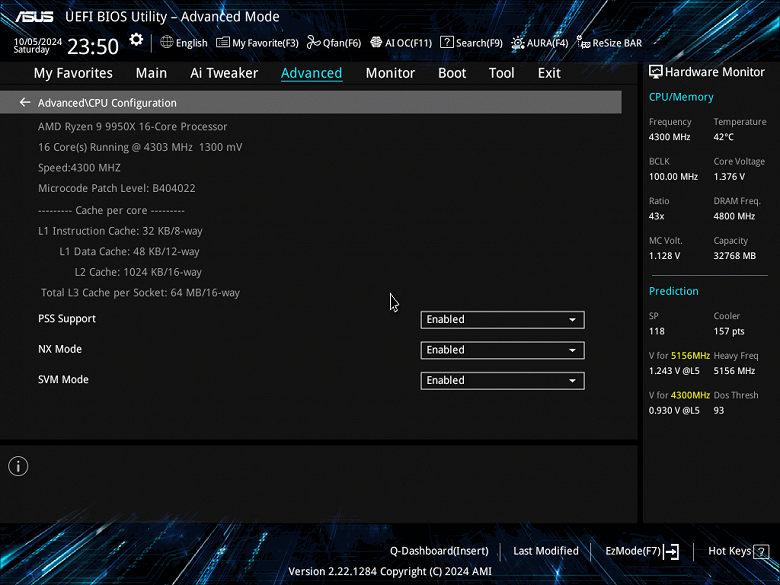Expand the NX Mode dropdown

coord(502,350)
